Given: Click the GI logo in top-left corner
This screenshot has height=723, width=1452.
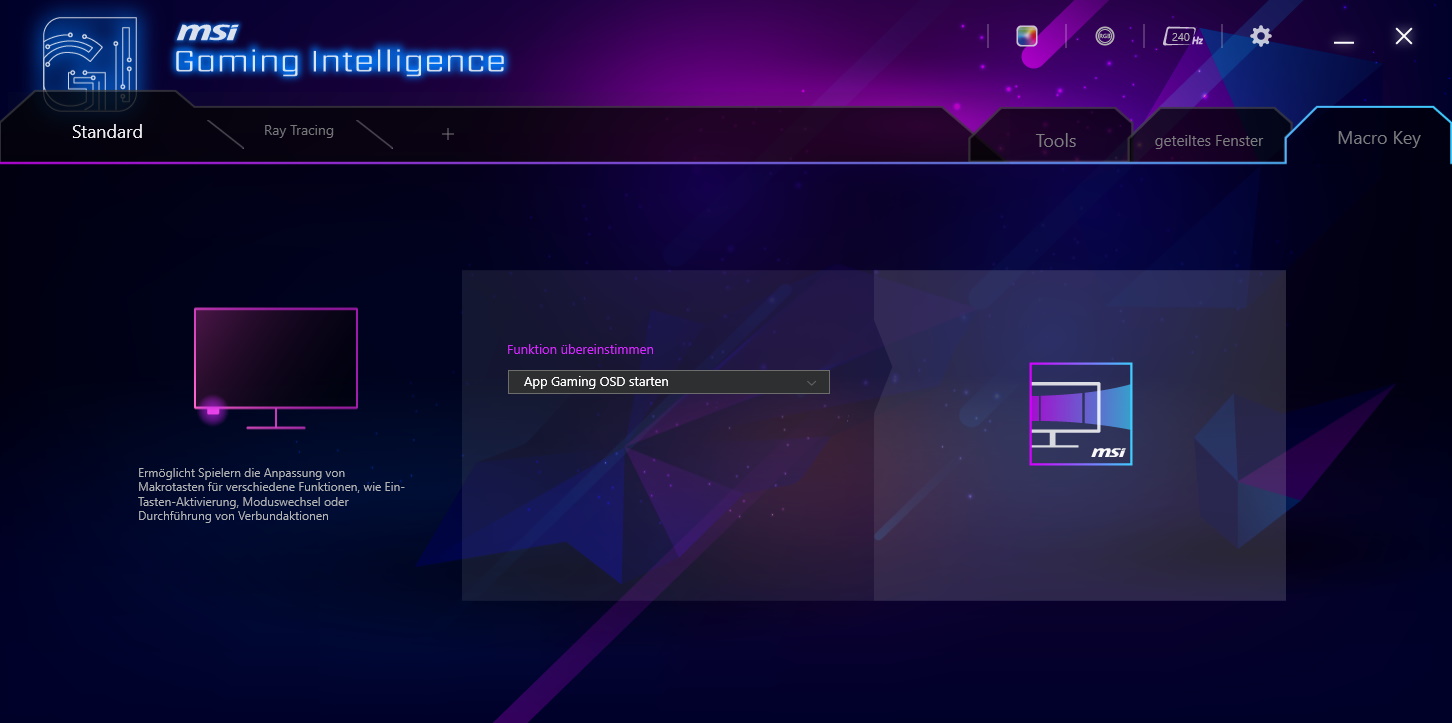Looking at the screenshot, I should pos(89,62).
